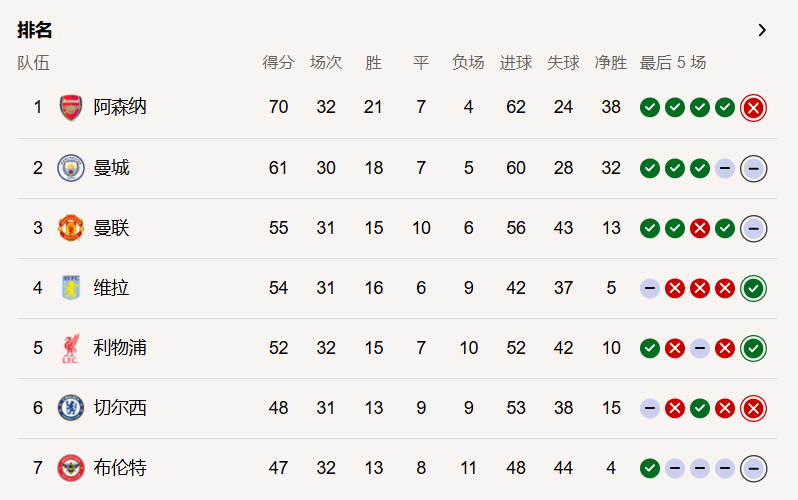Open the 阿森纳 team page
798x500 pixels.
[x=120, y=107]
